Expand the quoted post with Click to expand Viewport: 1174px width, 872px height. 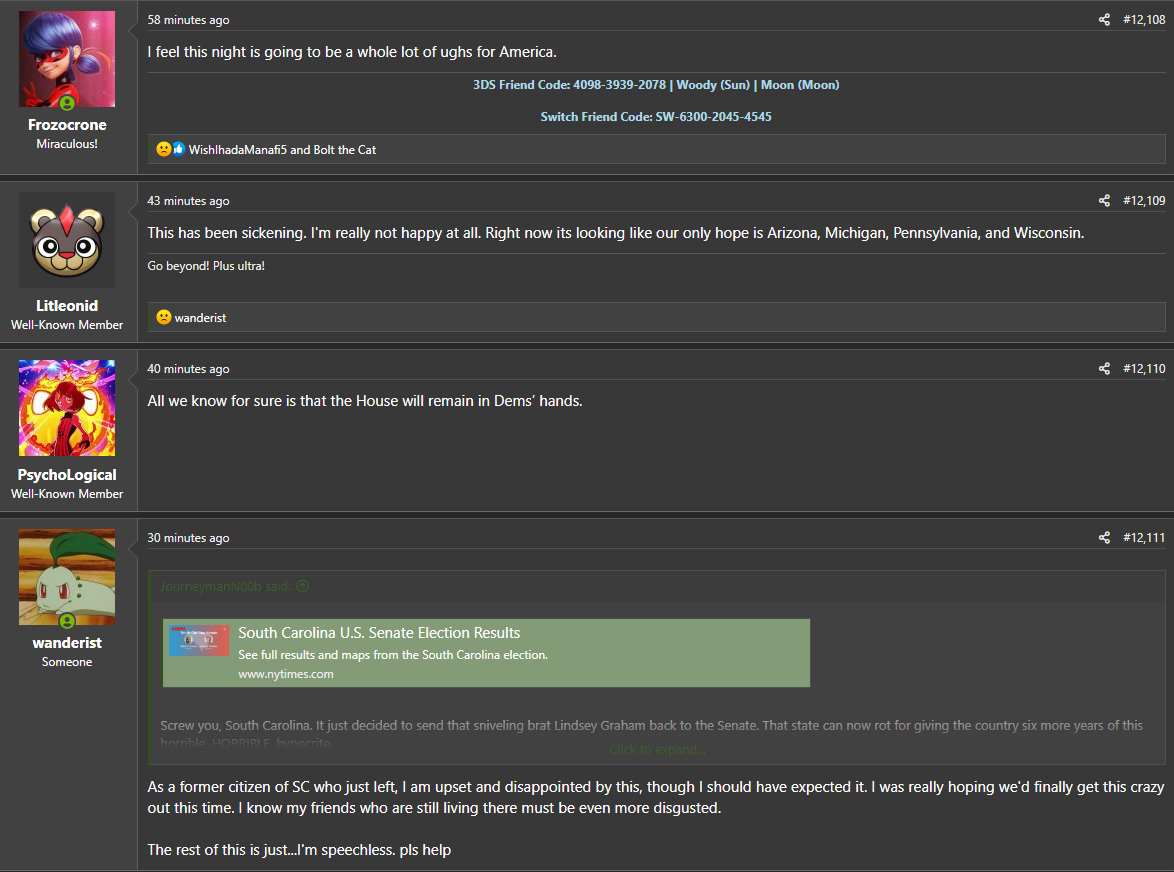[657, 749]
